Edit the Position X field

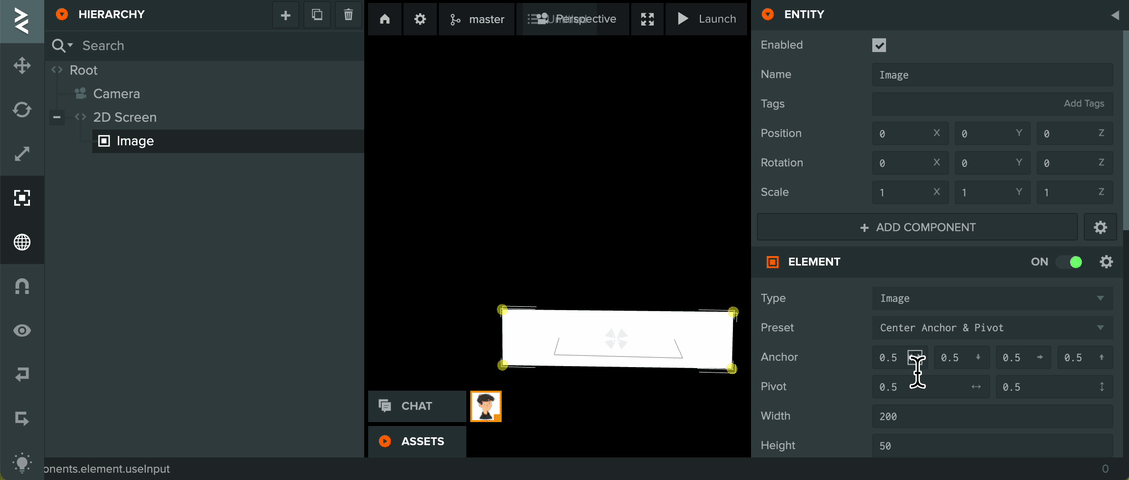[911, 134]
